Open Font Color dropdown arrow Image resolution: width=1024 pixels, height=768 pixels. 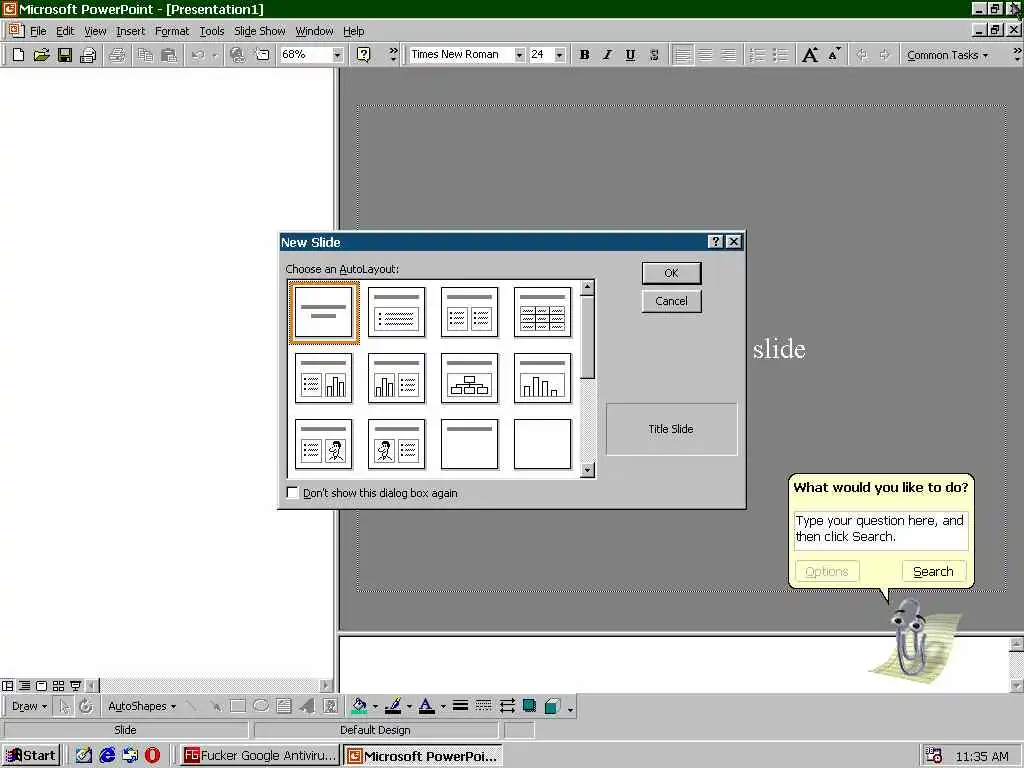443,707
